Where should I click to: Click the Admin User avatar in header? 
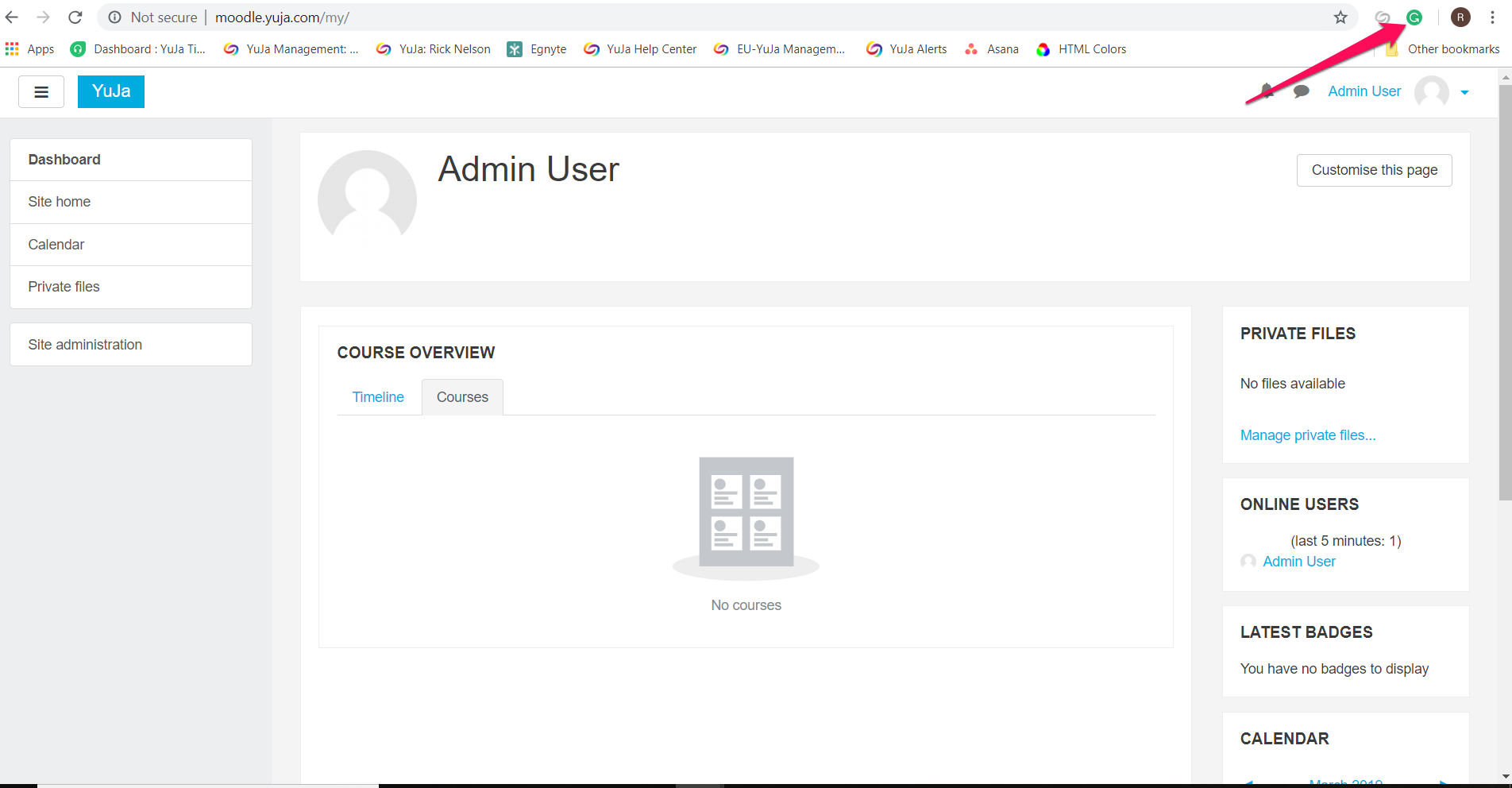1432,92
